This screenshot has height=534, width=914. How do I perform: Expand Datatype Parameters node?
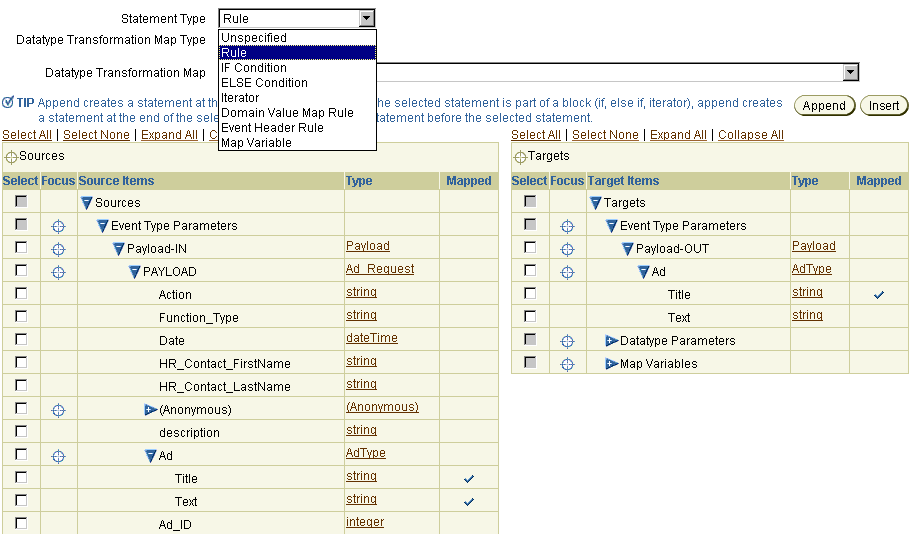[611, 340]
